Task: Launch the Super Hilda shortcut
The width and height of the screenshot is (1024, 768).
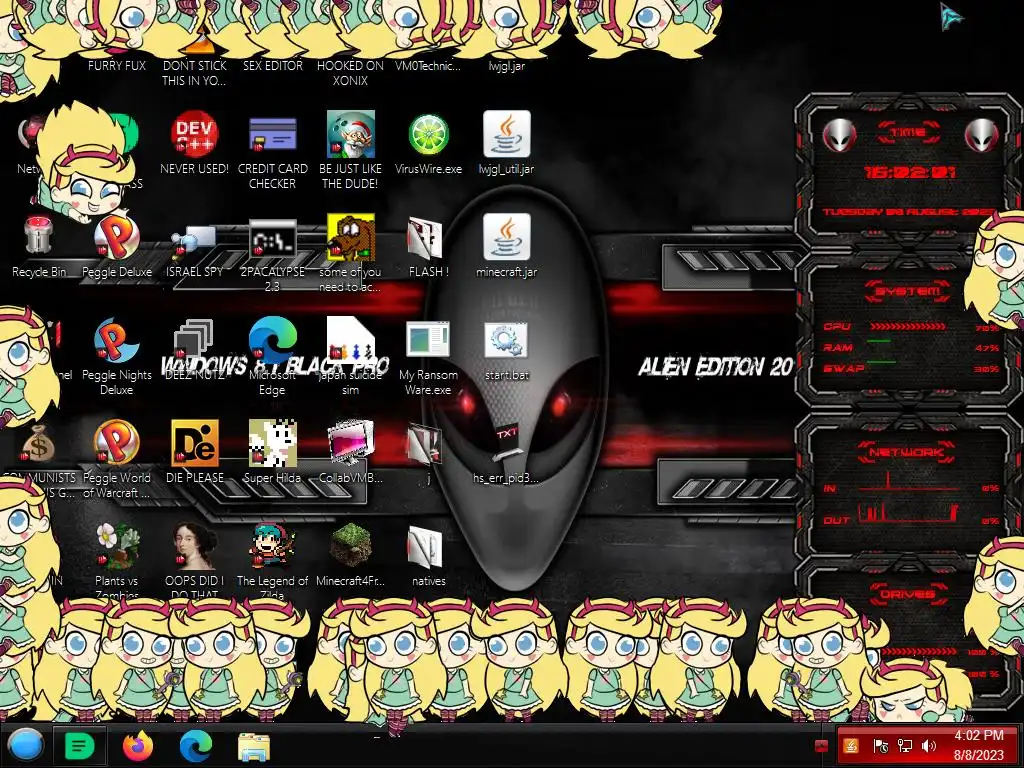Action: tap(272, 444)
